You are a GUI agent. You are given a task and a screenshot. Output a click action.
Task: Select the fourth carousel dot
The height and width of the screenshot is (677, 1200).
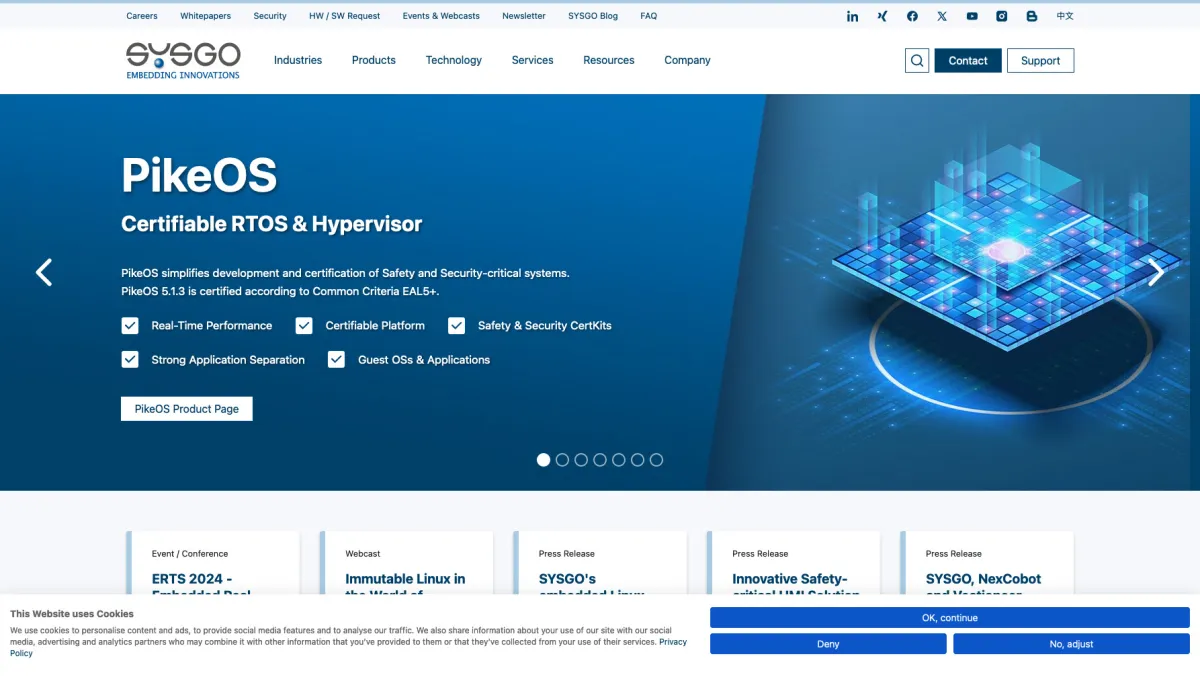point(600,460)
